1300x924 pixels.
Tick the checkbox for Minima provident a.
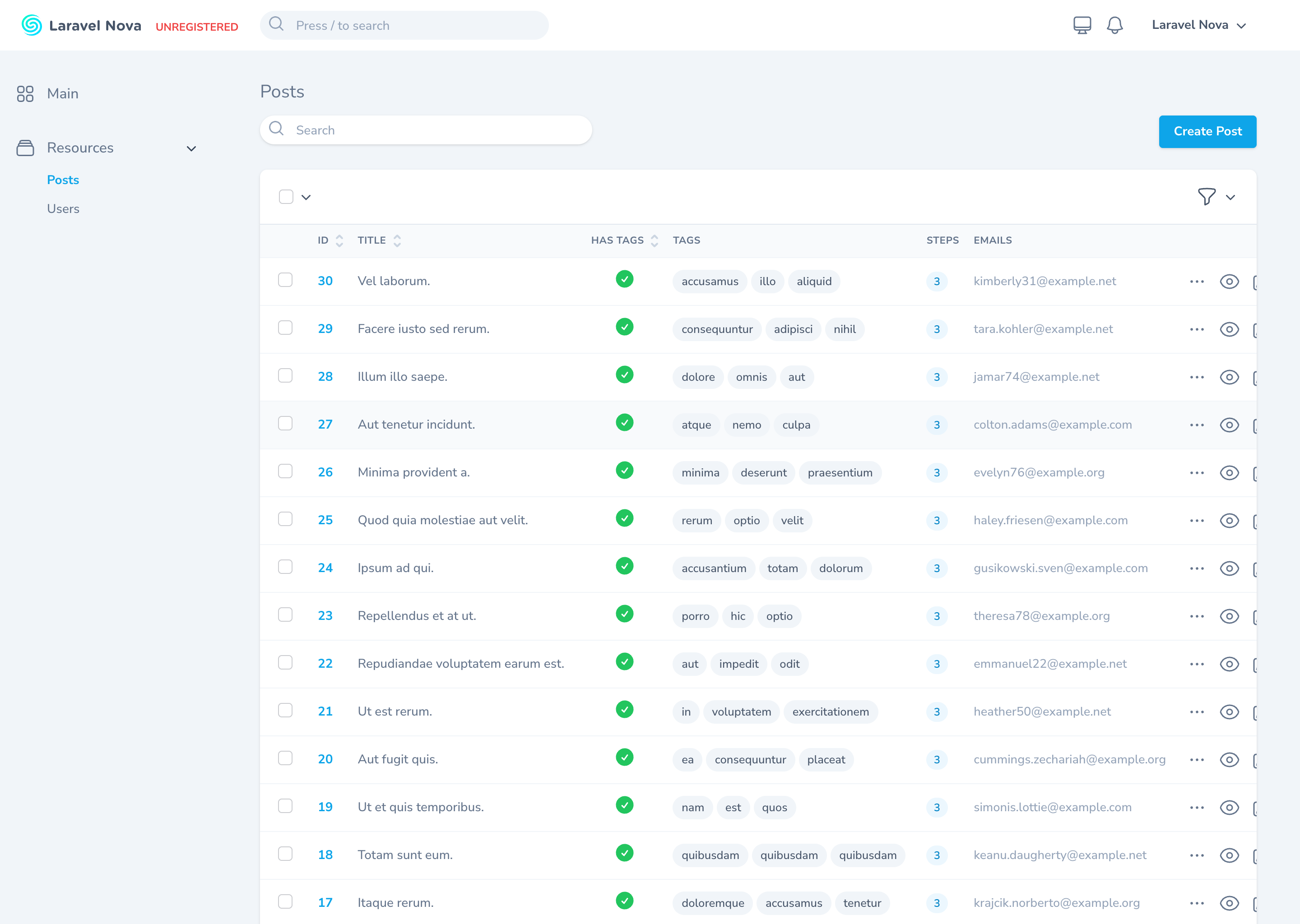tap(285, 471)
